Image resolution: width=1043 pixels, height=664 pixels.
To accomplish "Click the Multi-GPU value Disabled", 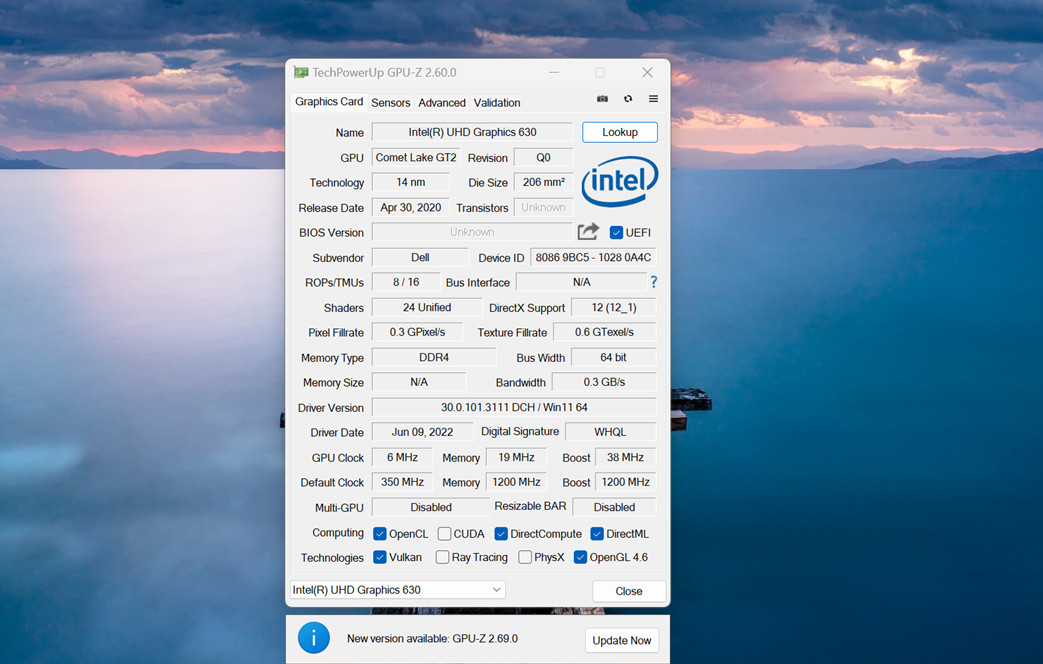I will 430,507.
